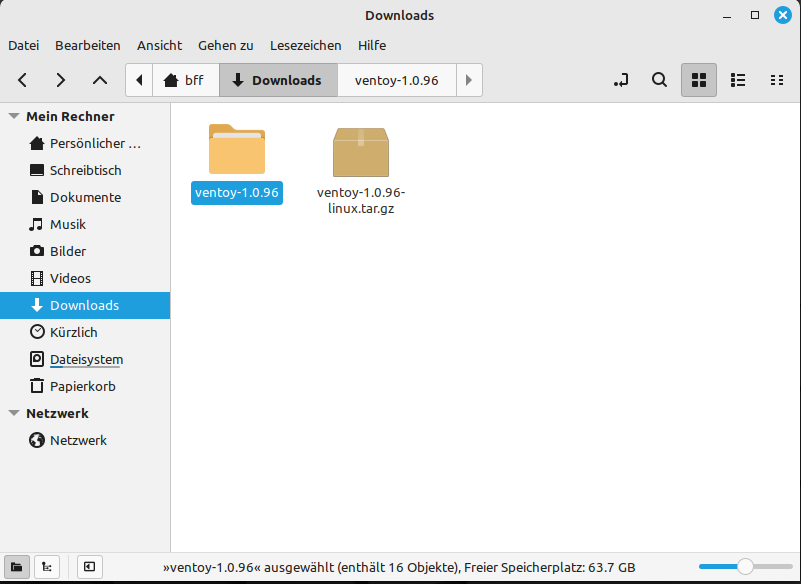Image resolution: width=801 pixels, height=584 pixels.
Task: Click the ventoy-1.0.96-linux.tar.gz file name label
Action: tap(361, 200)
